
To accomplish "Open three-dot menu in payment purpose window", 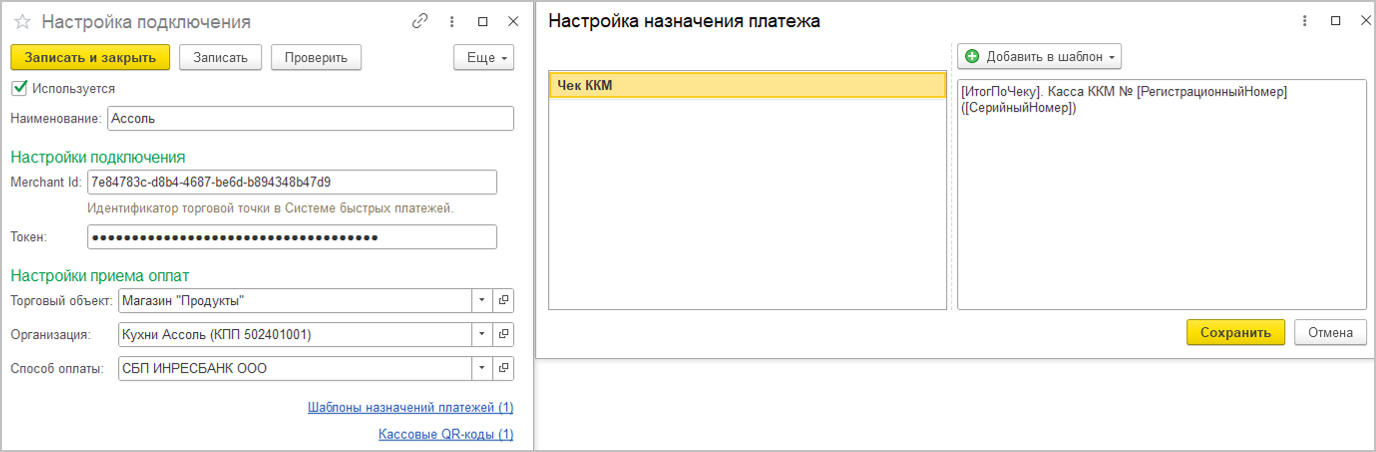I will [1304, 21].
